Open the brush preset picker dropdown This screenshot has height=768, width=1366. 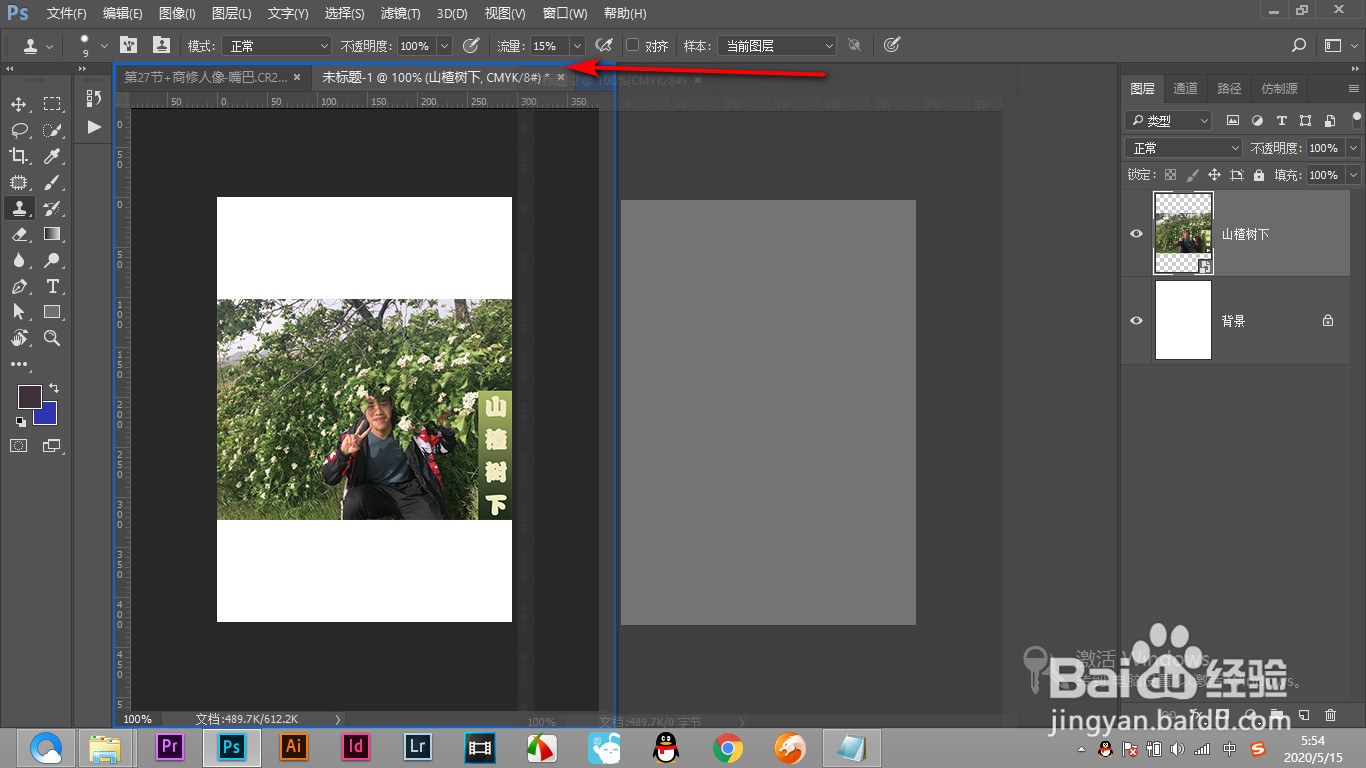104,45
